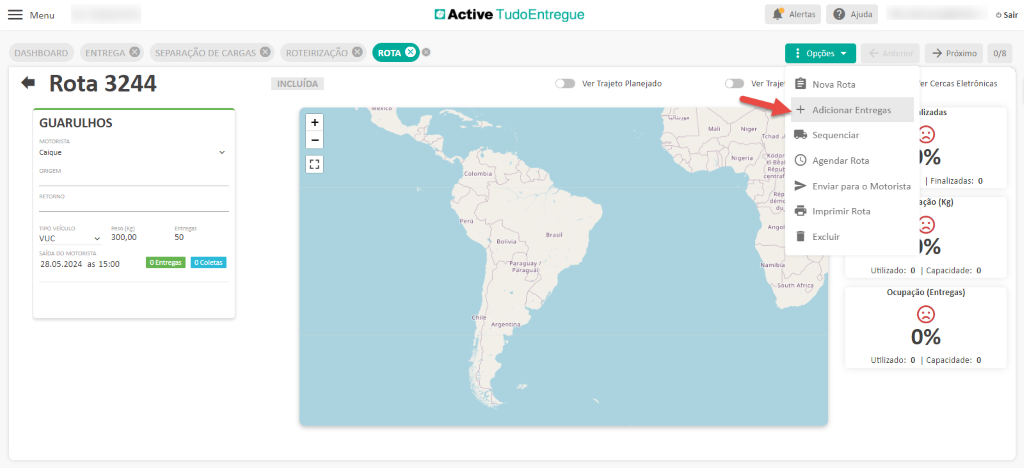Click Sair to log out
Screen dimensions: 1024x468
pyautogui.click(x=1006, y=14)
